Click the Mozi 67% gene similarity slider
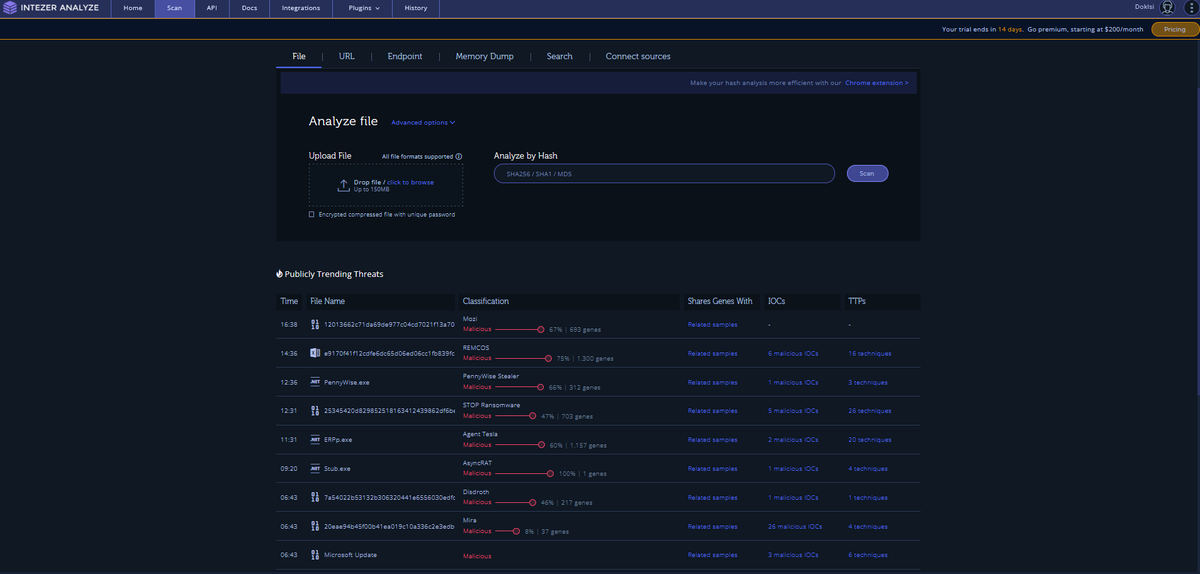 pyautogui.click(x=520, y=329)
